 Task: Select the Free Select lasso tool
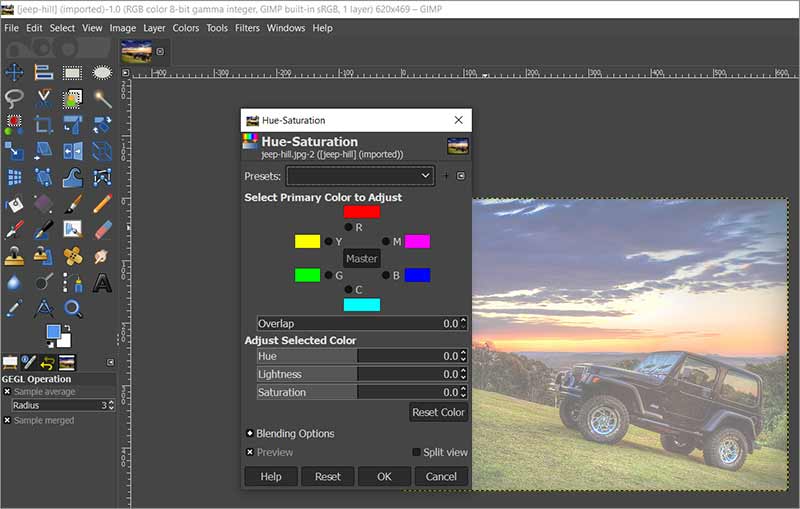pos(14,98)
